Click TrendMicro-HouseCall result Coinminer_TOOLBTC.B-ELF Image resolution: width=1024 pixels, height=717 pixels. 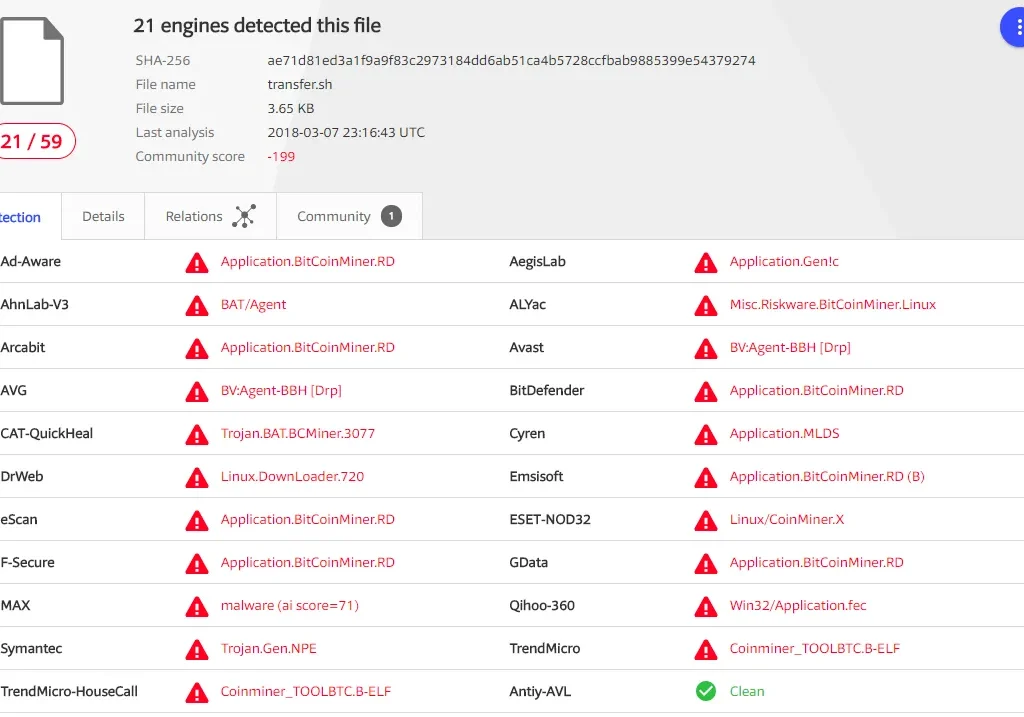[x=306, y=692]
